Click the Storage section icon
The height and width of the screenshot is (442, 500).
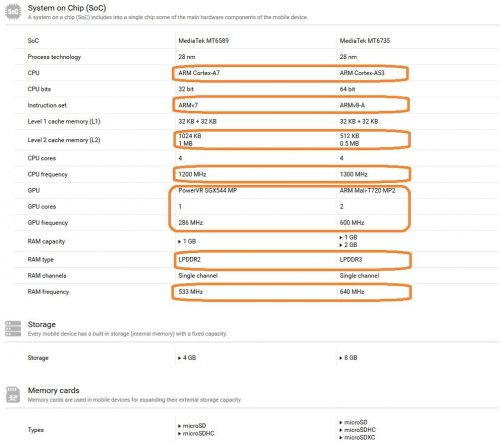[13, 329]
